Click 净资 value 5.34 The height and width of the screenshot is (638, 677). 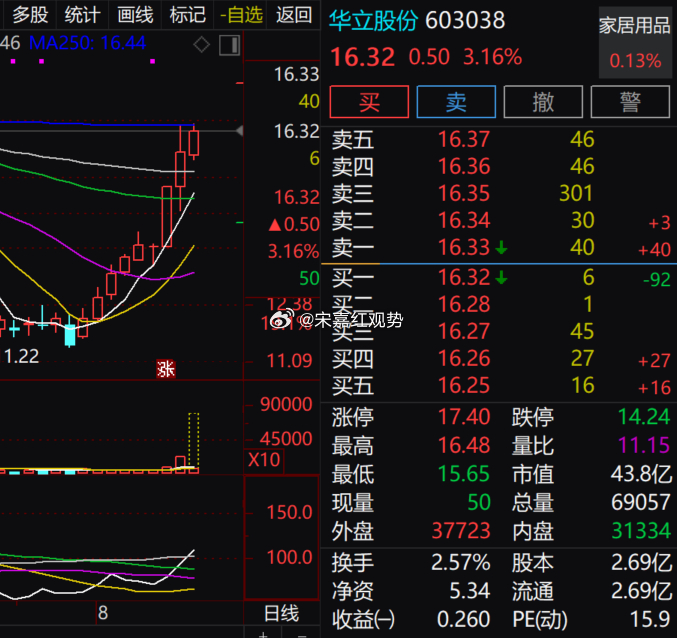coord(470,591)
